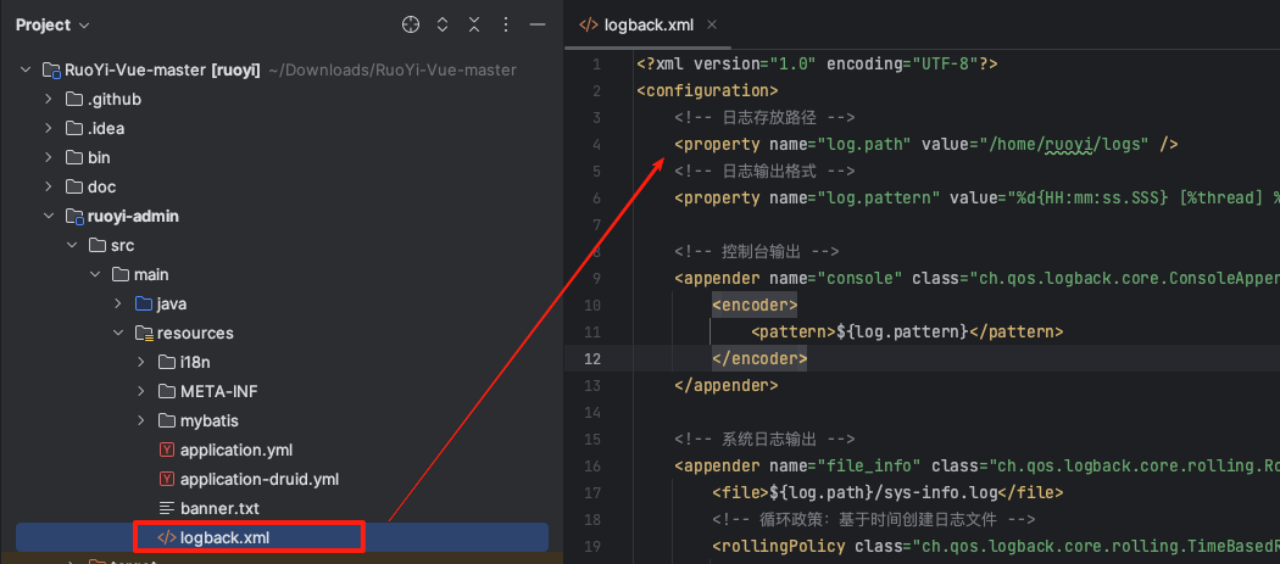
Task: Click the banner.txt text file icon
Action: 167,508
